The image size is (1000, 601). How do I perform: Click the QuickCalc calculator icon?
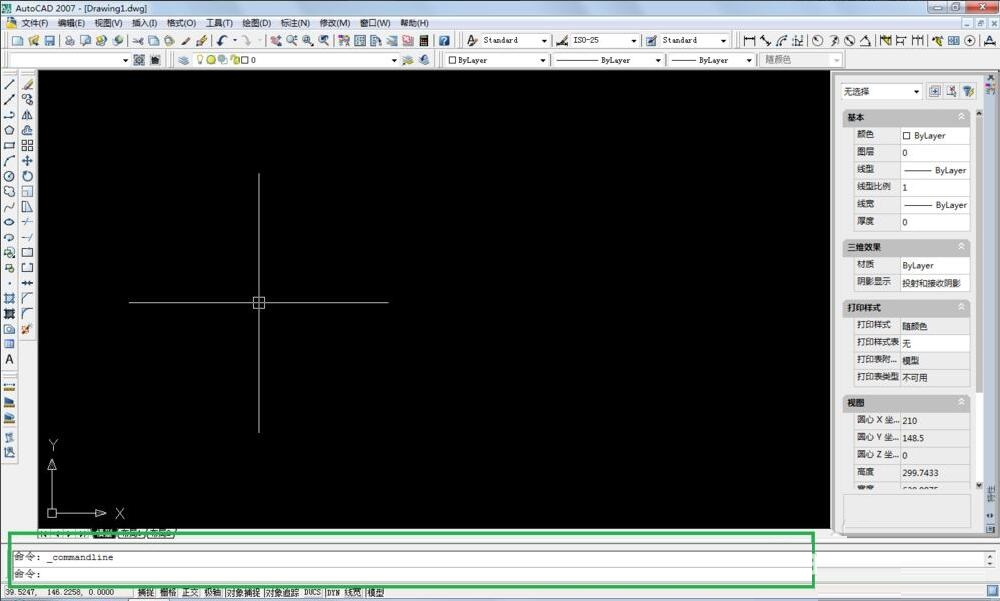click(423, 40)
